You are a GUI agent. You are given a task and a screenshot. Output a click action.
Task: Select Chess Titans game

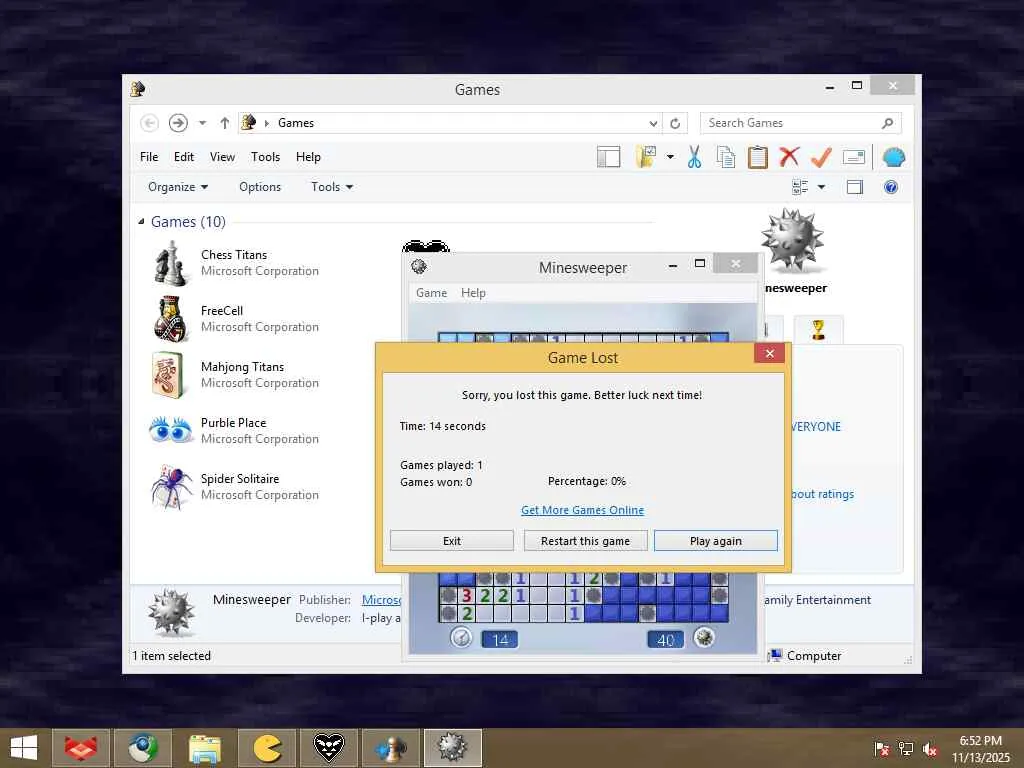235,263
